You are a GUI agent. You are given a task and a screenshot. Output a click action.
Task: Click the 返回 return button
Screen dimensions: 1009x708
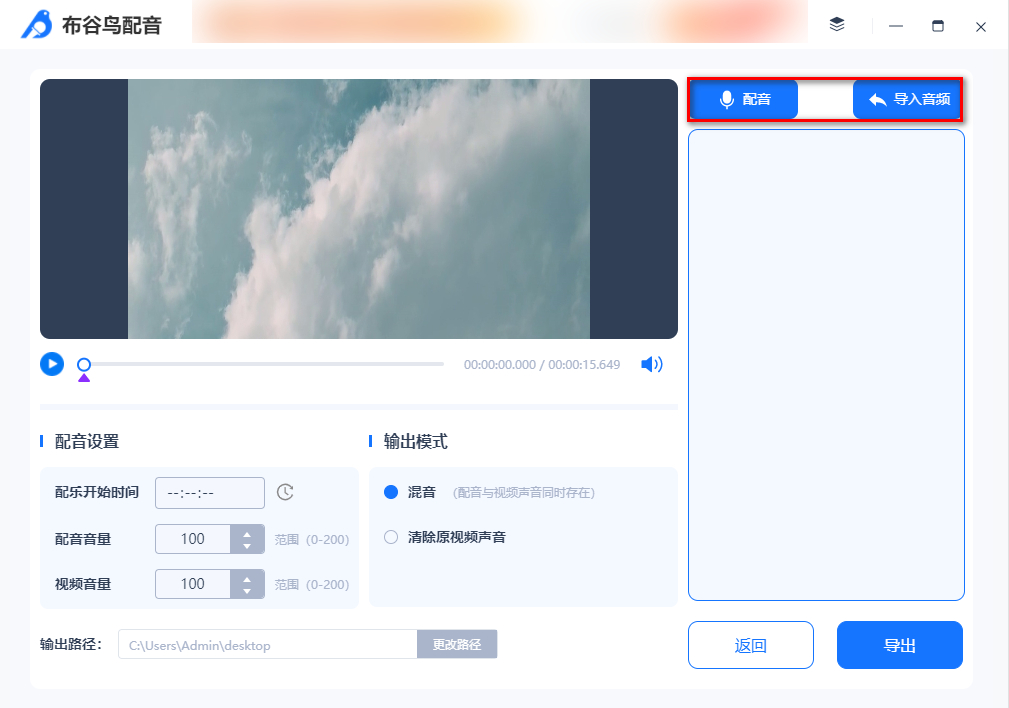pyautogui.click(x=750, y=644)
